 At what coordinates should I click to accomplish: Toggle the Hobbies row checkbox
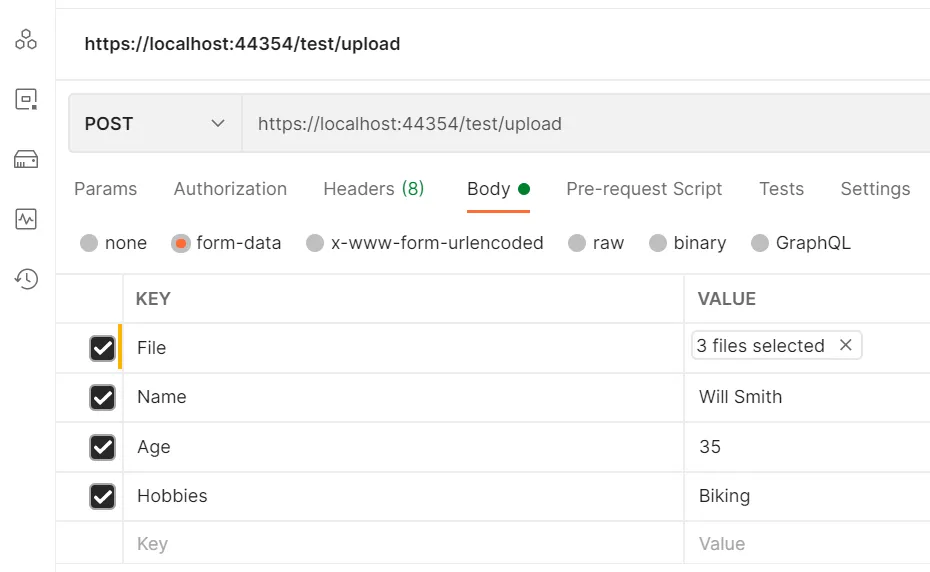tap(102, 496)
